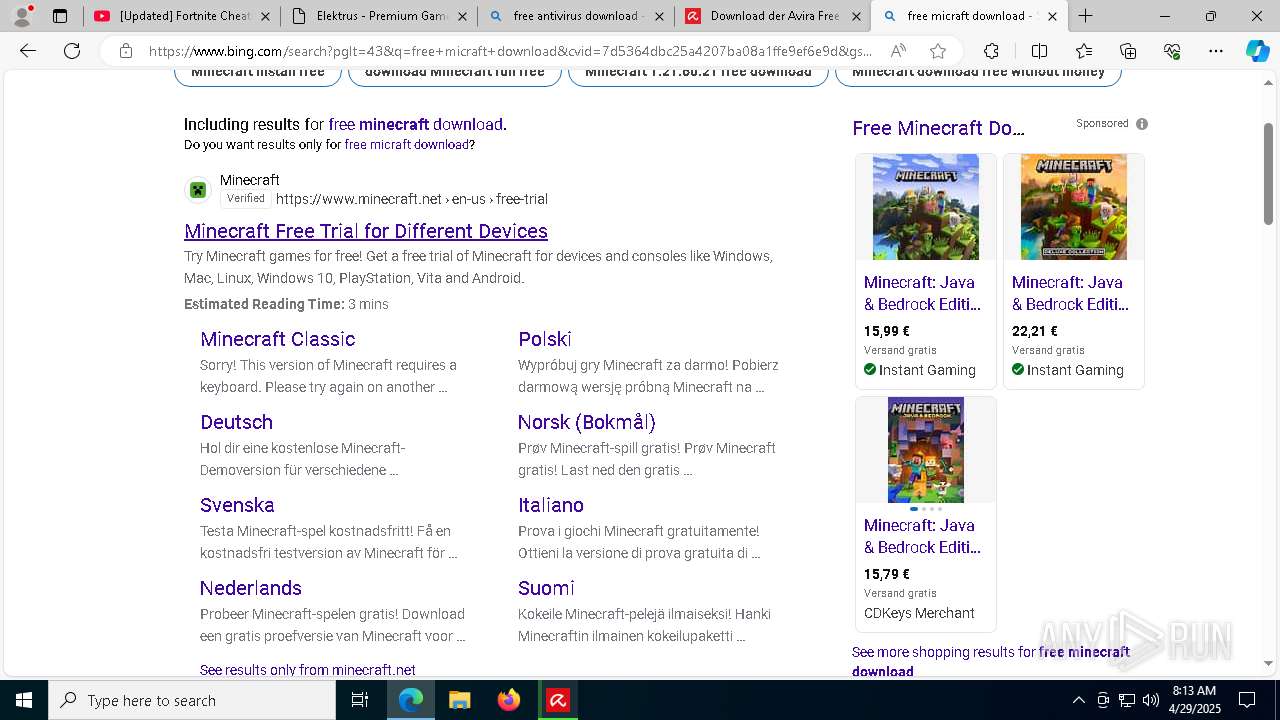The width and height of the screenshot is (1280, 720).
Task: Open the Edge profile avatar icon
Action: click(x=22, y=16)
